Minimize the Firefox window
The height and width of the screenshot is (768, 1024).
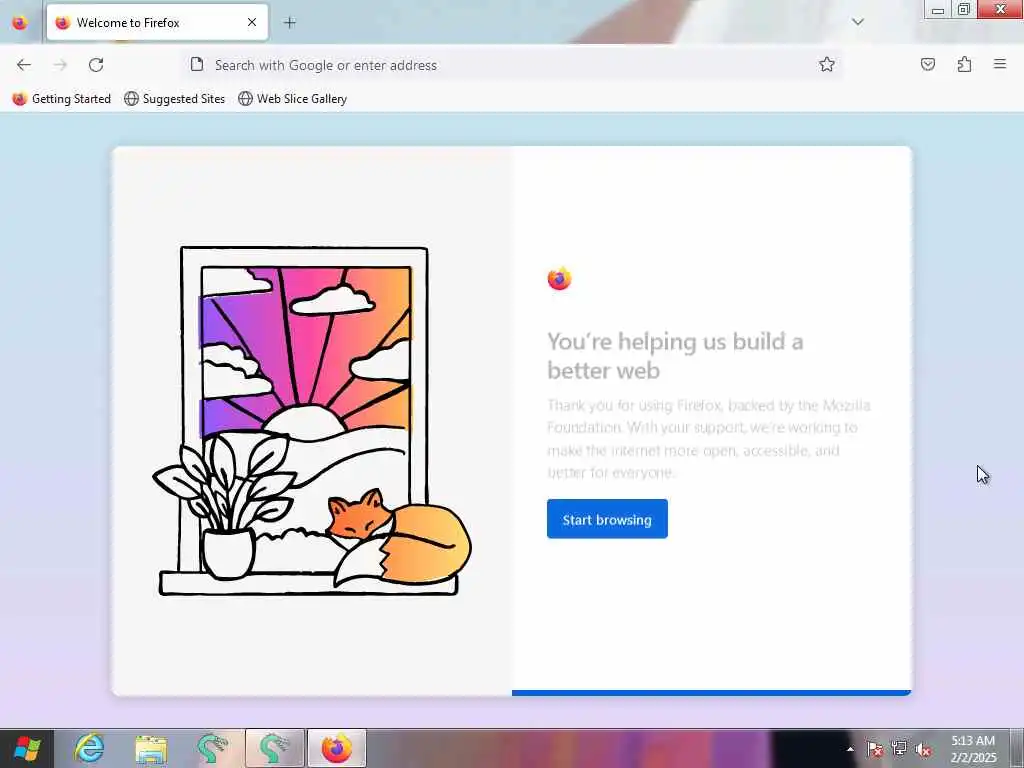[x=938, y=10]
